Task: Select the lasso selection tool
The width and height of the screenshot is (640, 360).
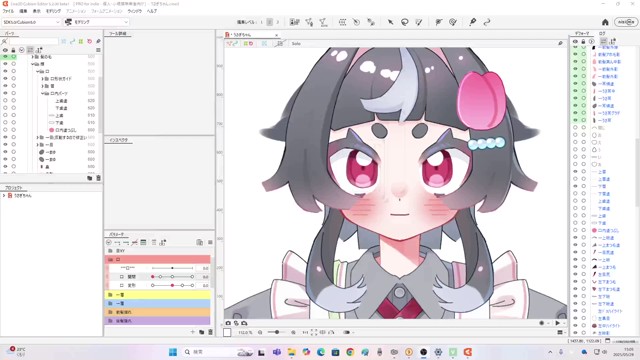Action: click(404, 22)
